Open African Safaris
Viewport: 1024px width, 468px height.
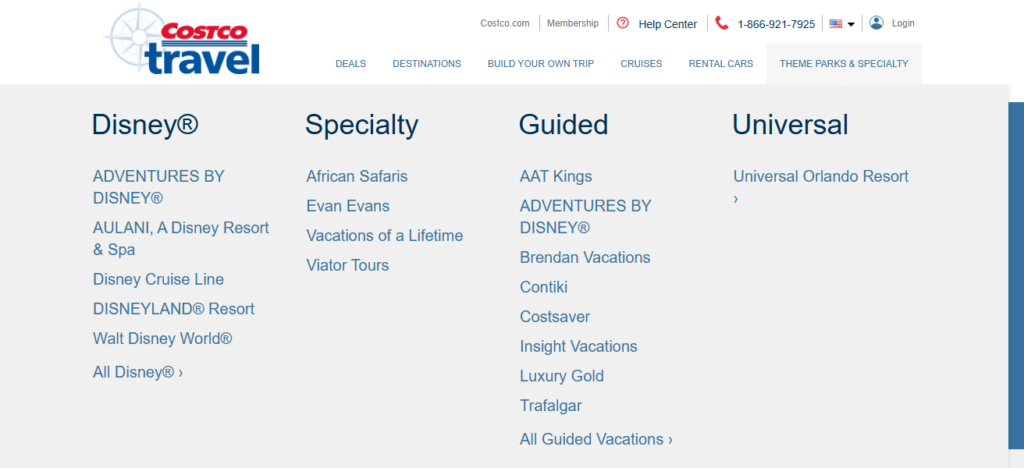(357, 176)
